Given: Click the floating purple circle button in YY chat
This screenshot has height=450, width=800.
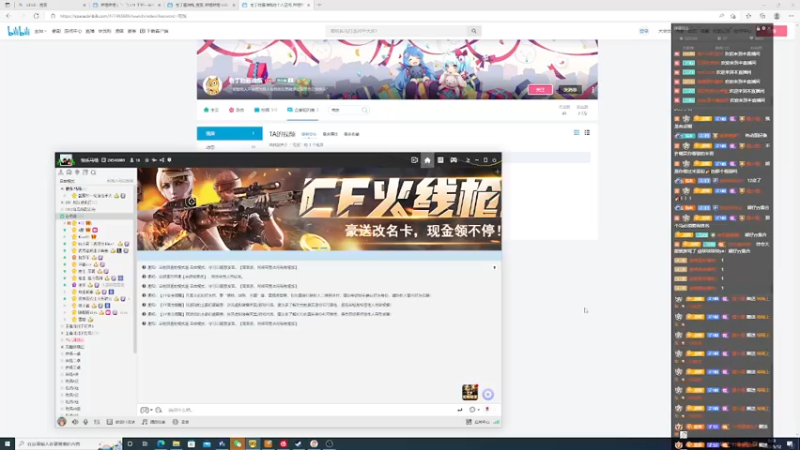Looking at the screenshot, I should pyautogui.click(x=488, y=394).
